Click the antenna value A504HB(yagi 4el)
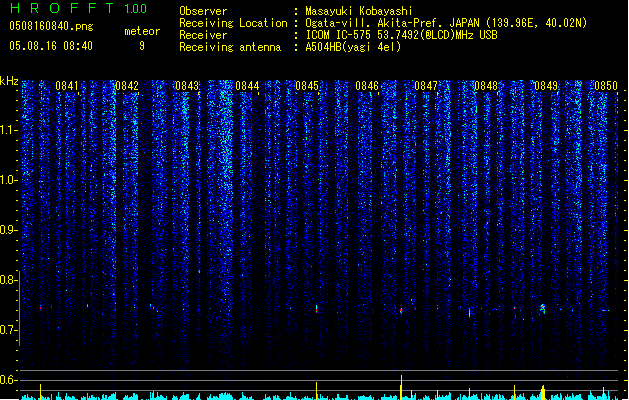 pyautogui.click(x=353, y=47)
